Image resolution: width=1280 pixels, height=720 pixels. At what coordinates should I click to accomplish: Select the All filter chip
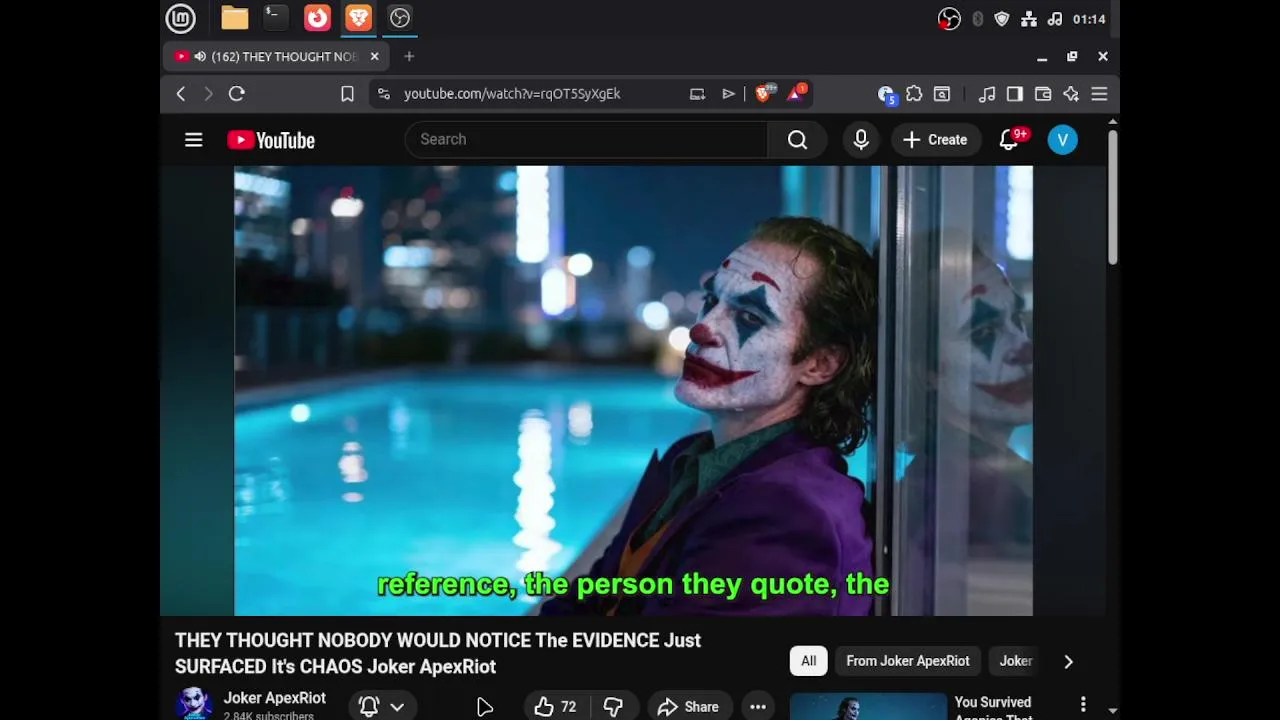point(808,661)
